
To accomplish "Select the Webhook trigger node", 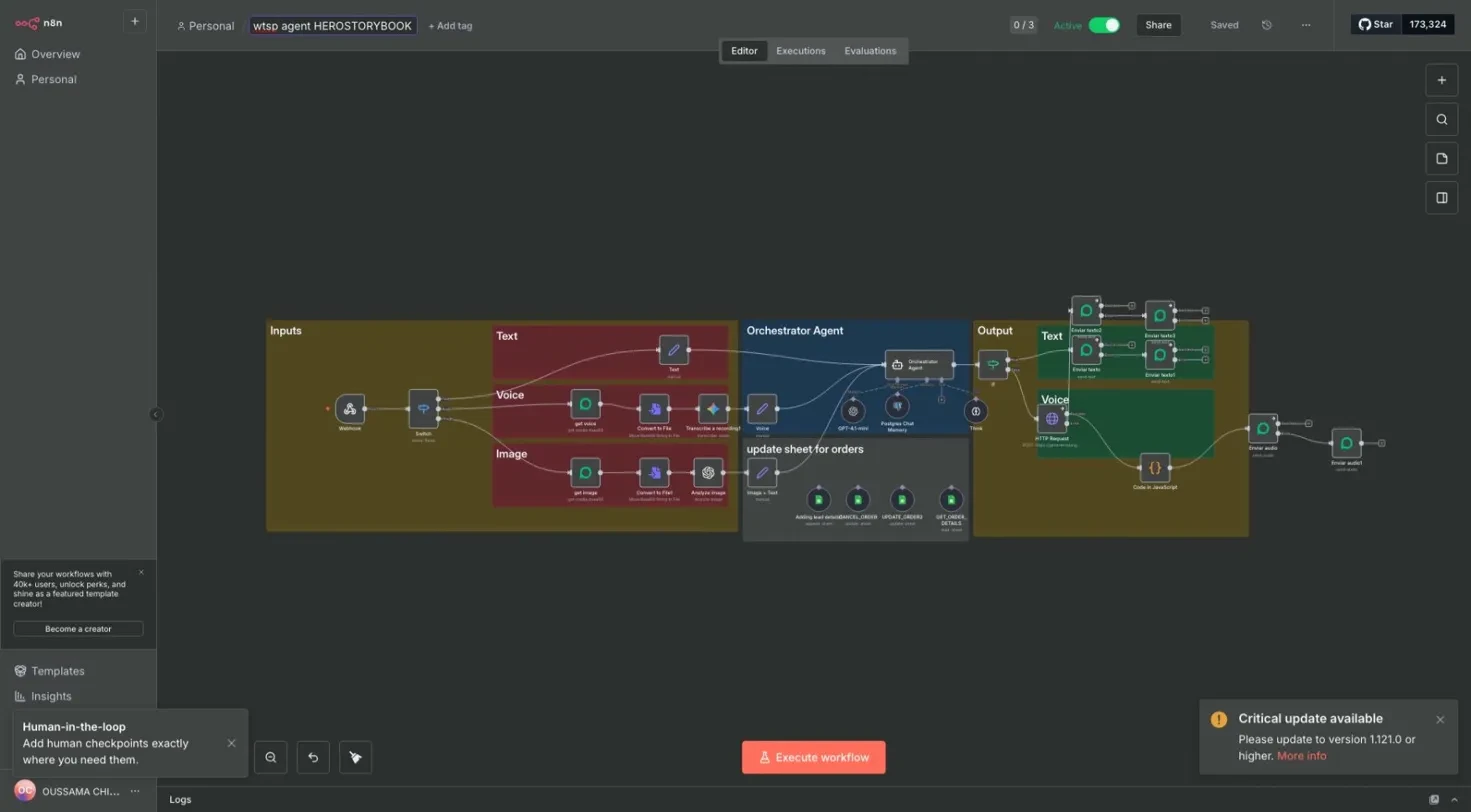I will click(349, 408).
